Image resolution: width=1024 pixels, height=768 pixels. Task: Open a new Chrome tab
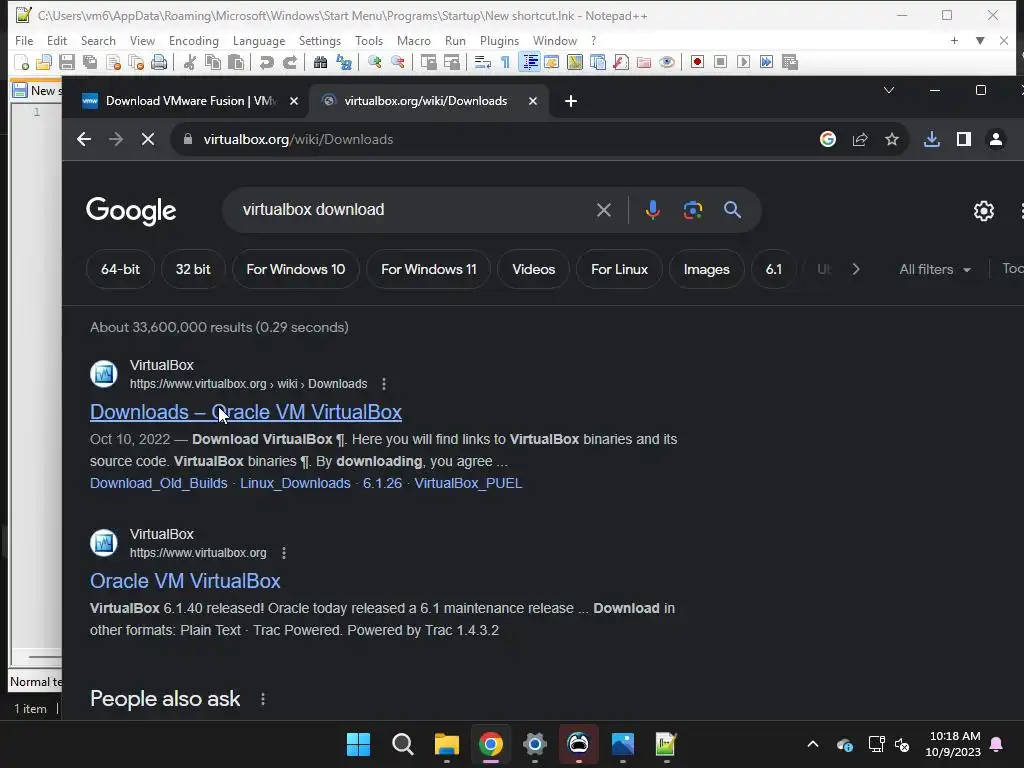pyautogui.click(x=571, y=101)
